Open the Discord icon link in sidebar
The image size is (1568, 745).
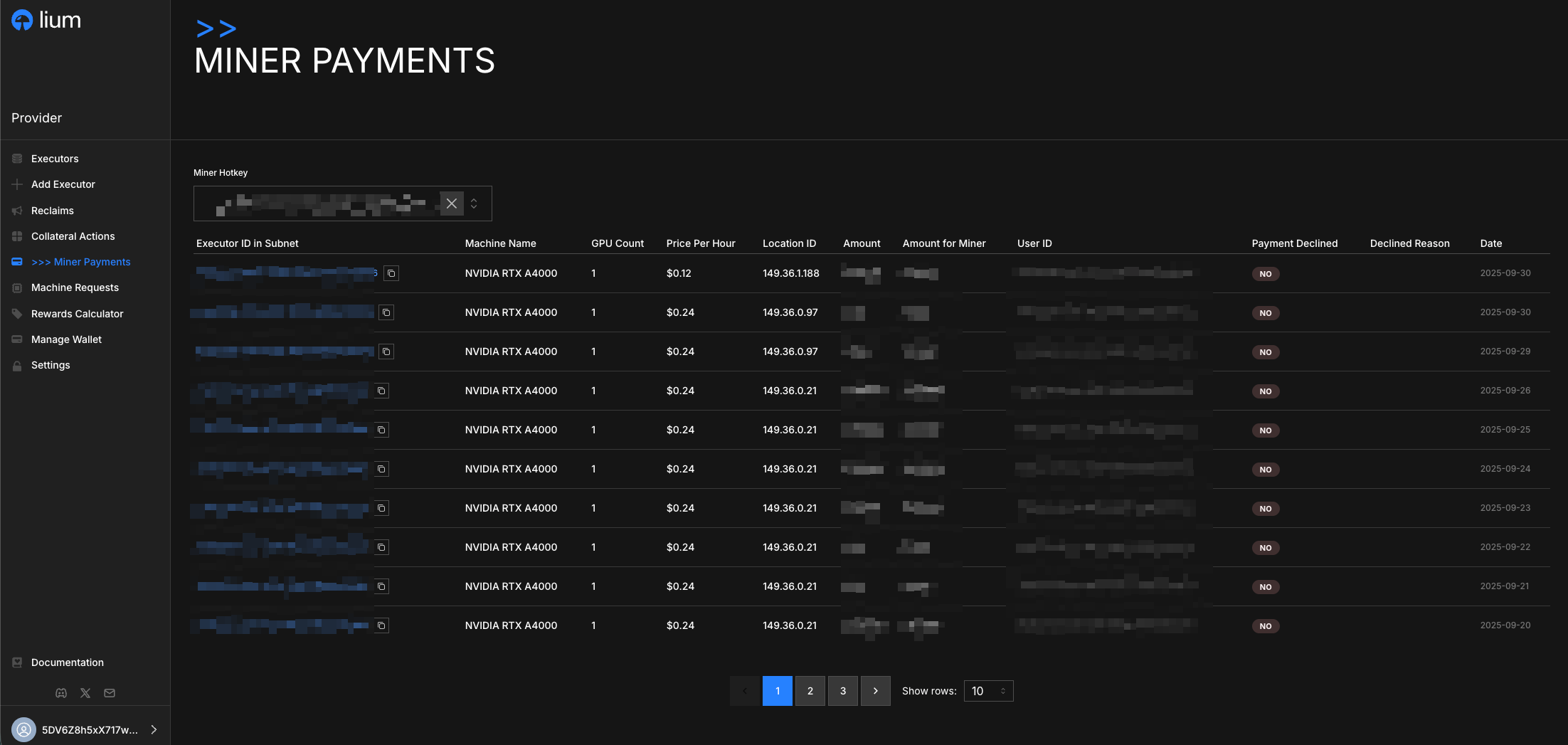click(x=61, y=693)
